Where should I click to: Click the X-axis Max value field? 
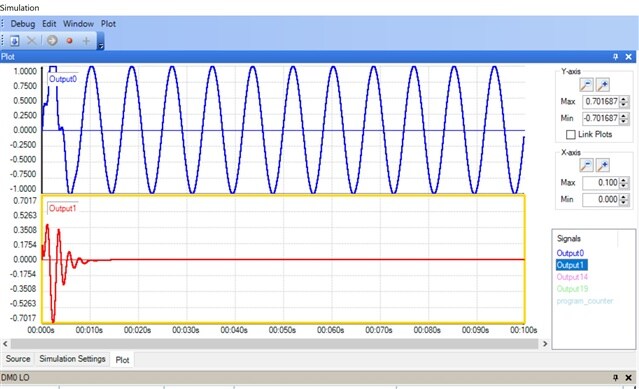(x=601, y=182)
